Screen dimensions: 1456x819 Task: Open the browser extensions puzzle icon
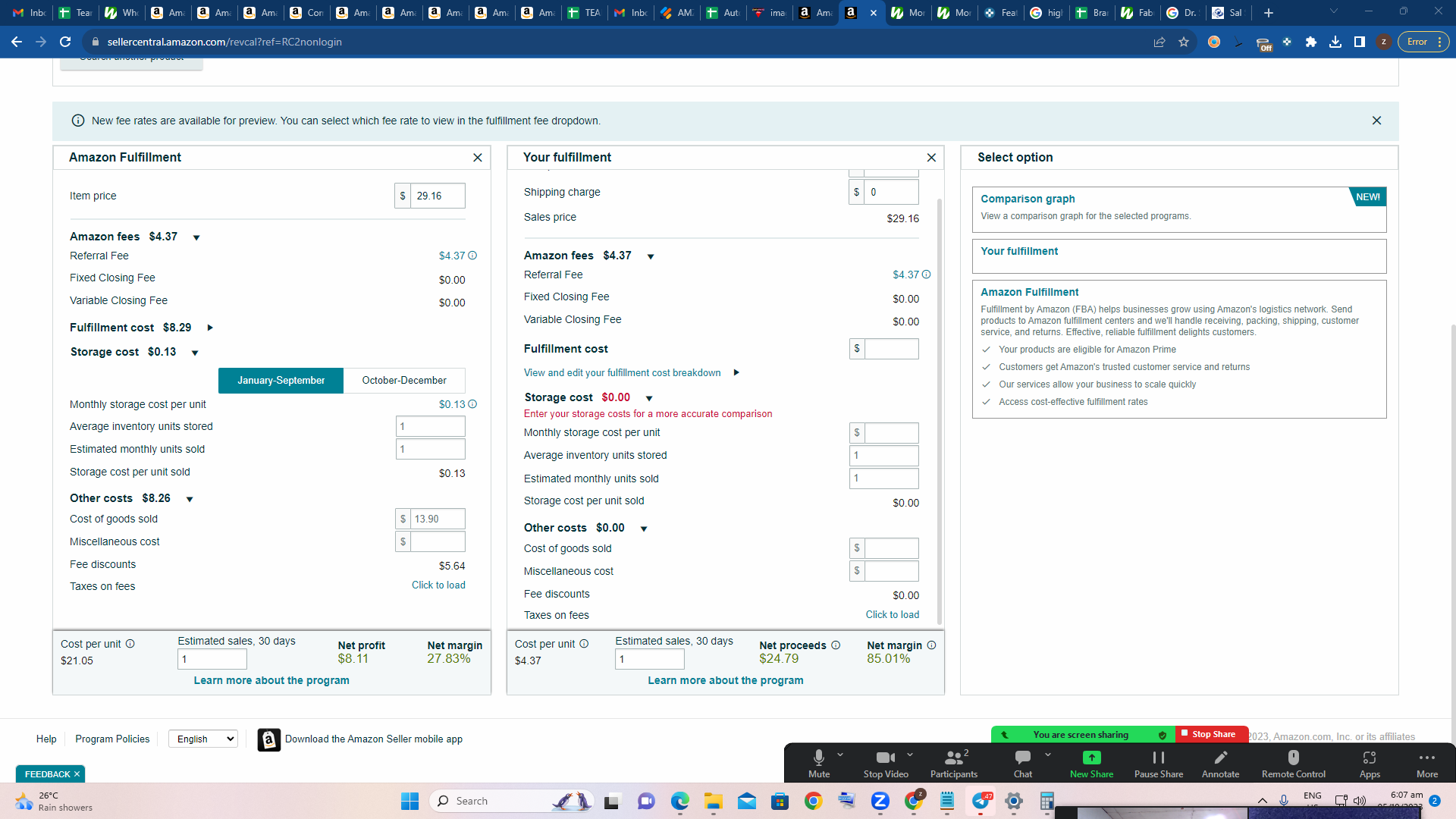[x=1311, y=42]
